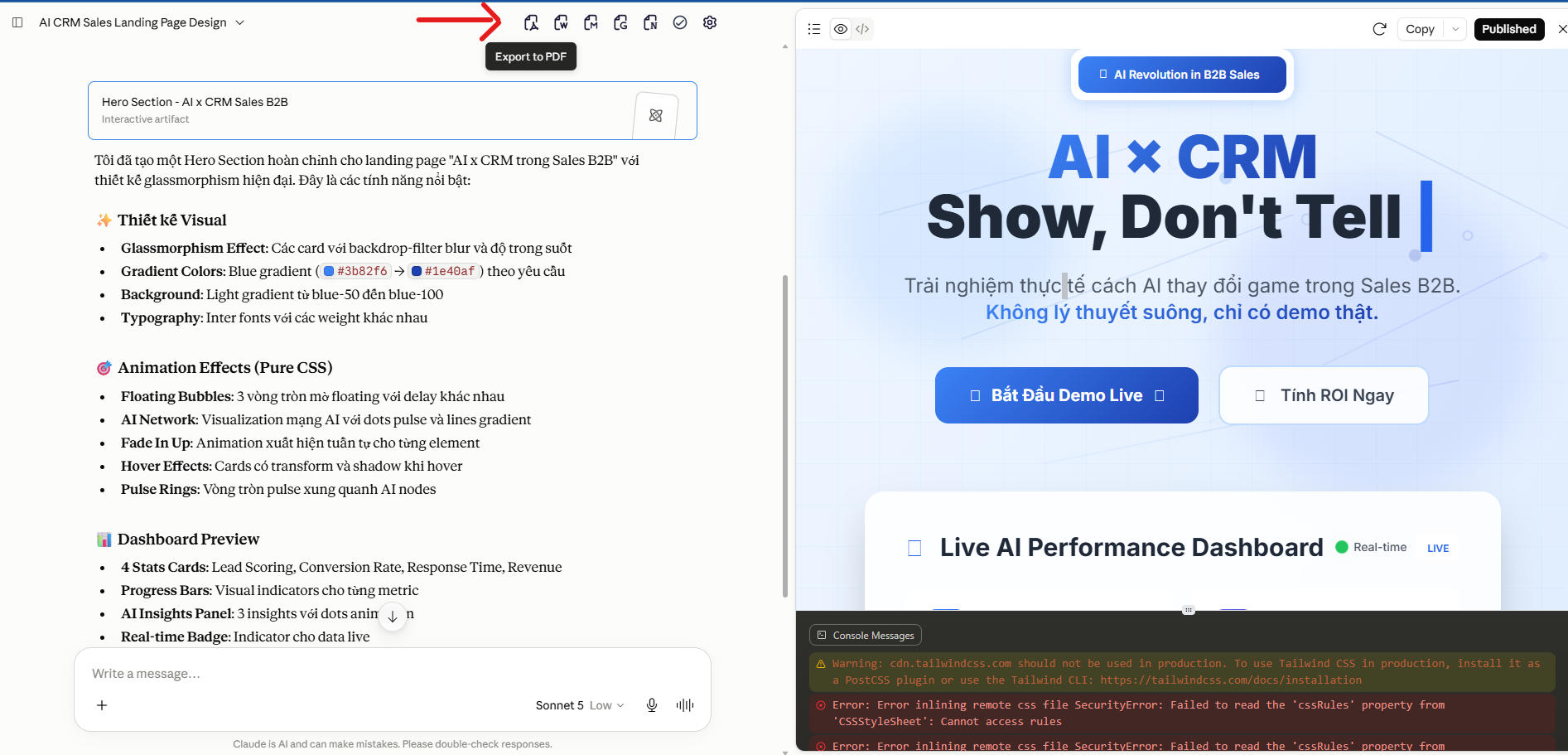Jump to latest message with down-arrow button
Image resolution: width=1568 pixels, height=755 pixels.
point(393,616)
